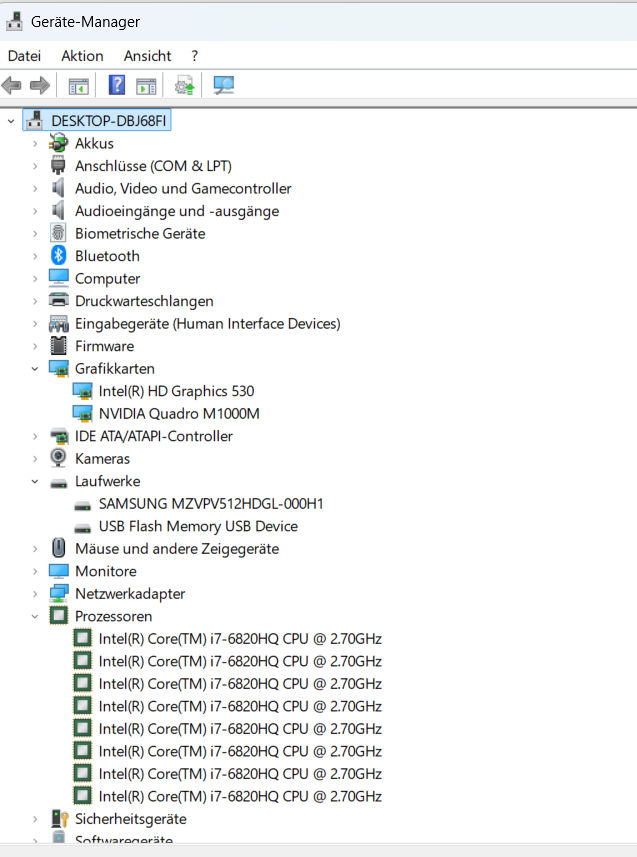
Task: Click the Forward arrow toolbar icon
Action: coord(40,85)
